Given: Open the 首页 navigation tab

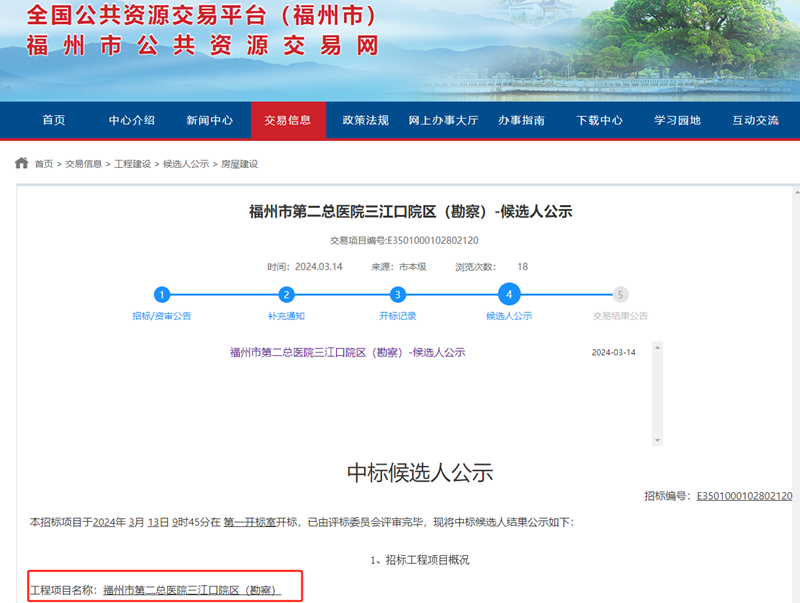Looking at the screenshot, I should point(54,120).
